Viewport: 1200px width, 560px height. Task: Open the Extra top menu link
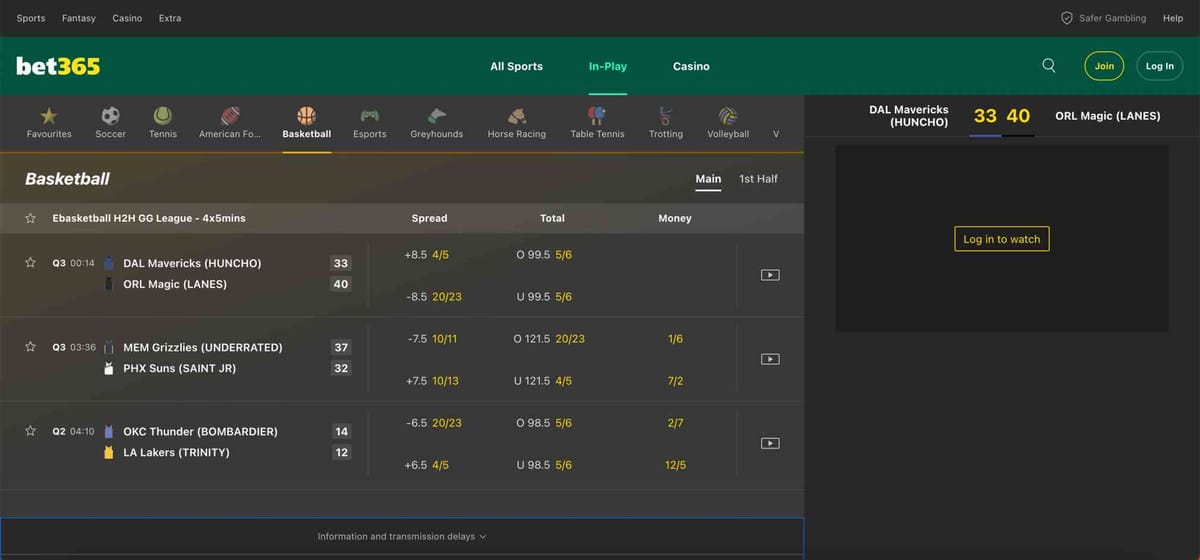pos(170,18)
